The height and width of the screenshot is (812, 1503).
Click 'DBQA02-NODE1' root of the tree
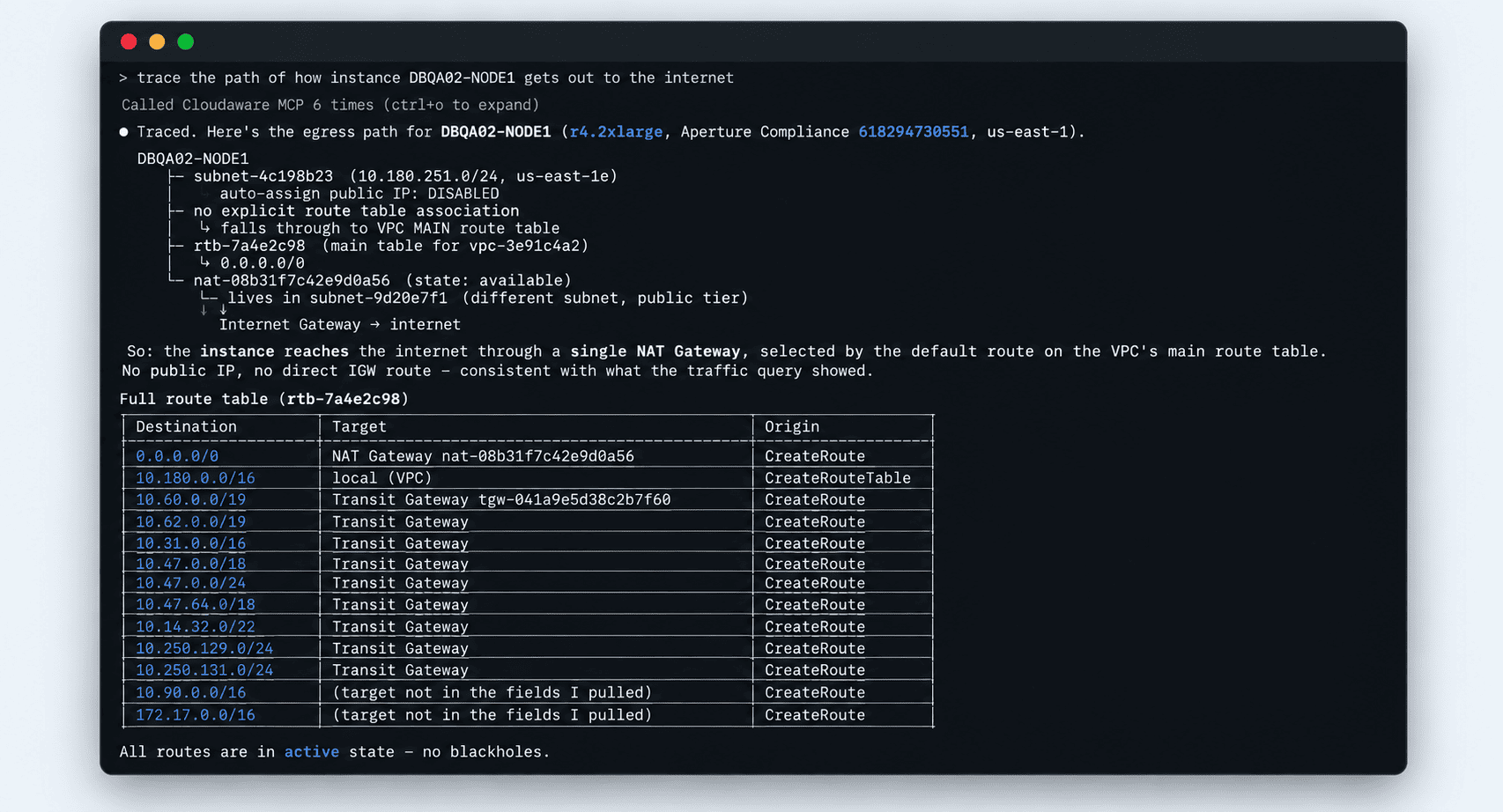192,159
